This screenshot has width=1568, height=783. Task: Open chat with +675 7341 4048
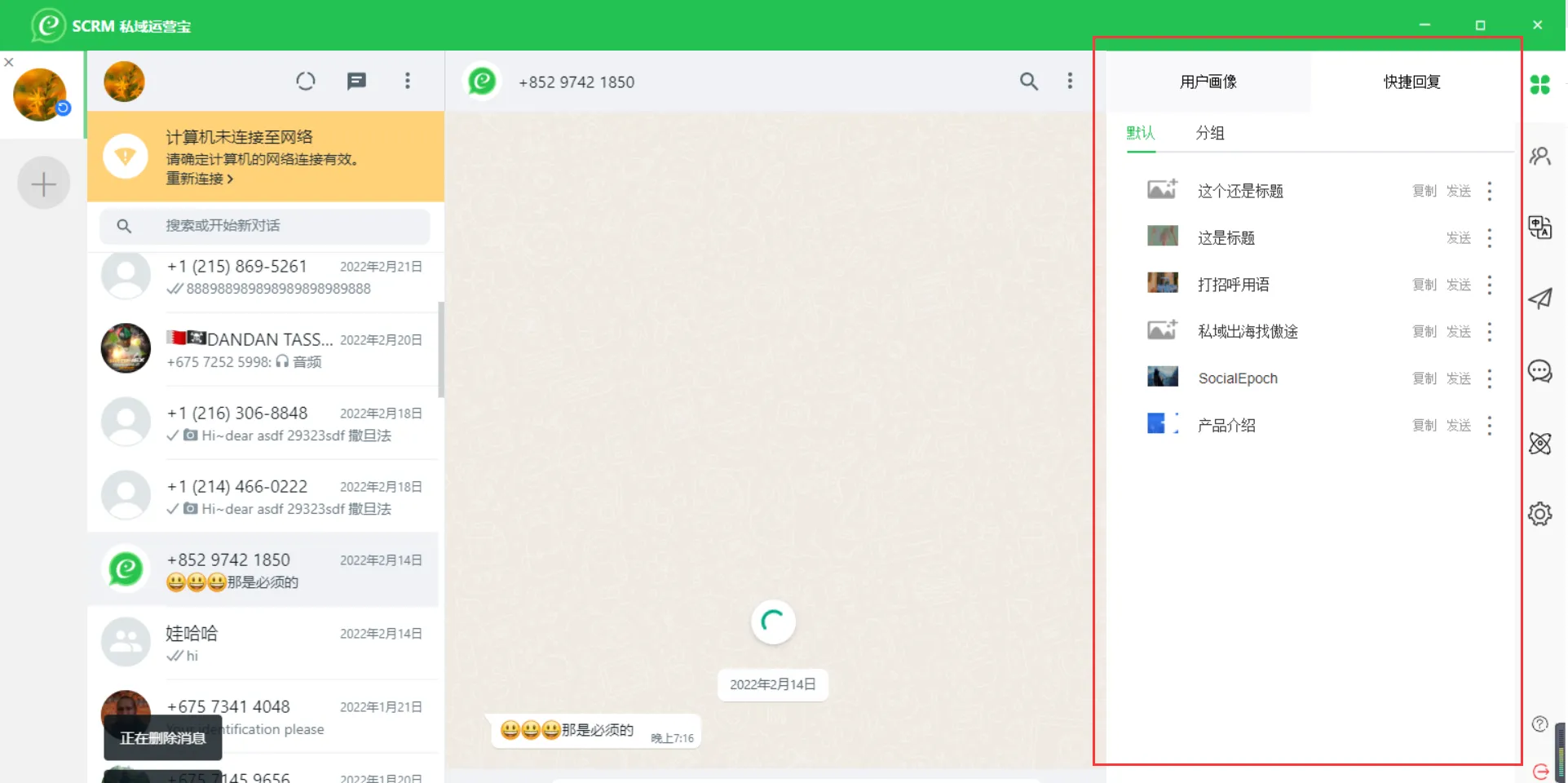click(x=263, y=716)
